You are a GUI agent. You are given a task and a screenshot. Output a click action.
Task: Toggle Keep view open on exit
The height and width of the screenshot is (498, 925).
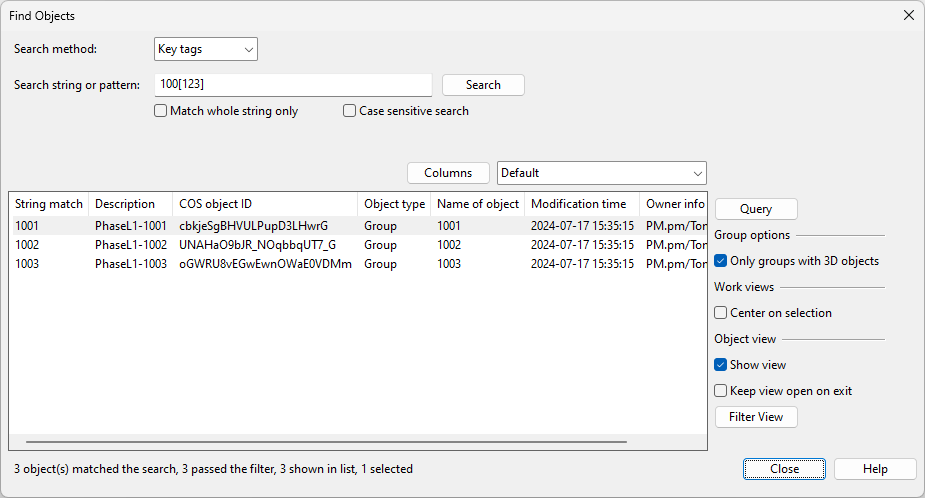pyautogui.click(x=721, y=391)
